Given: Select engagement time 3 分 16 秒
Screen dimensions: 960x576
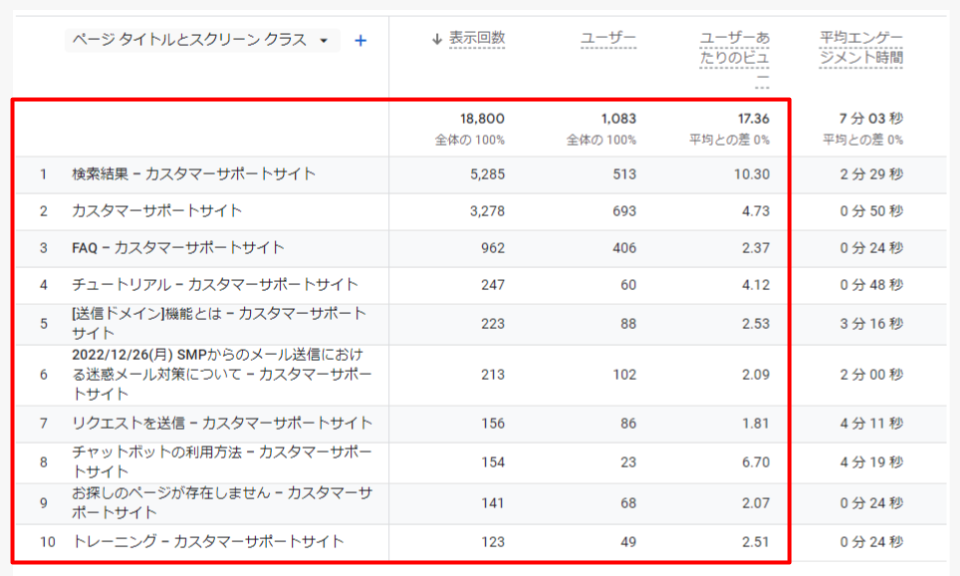Looking at the screenshot, I should coord(871,324).
